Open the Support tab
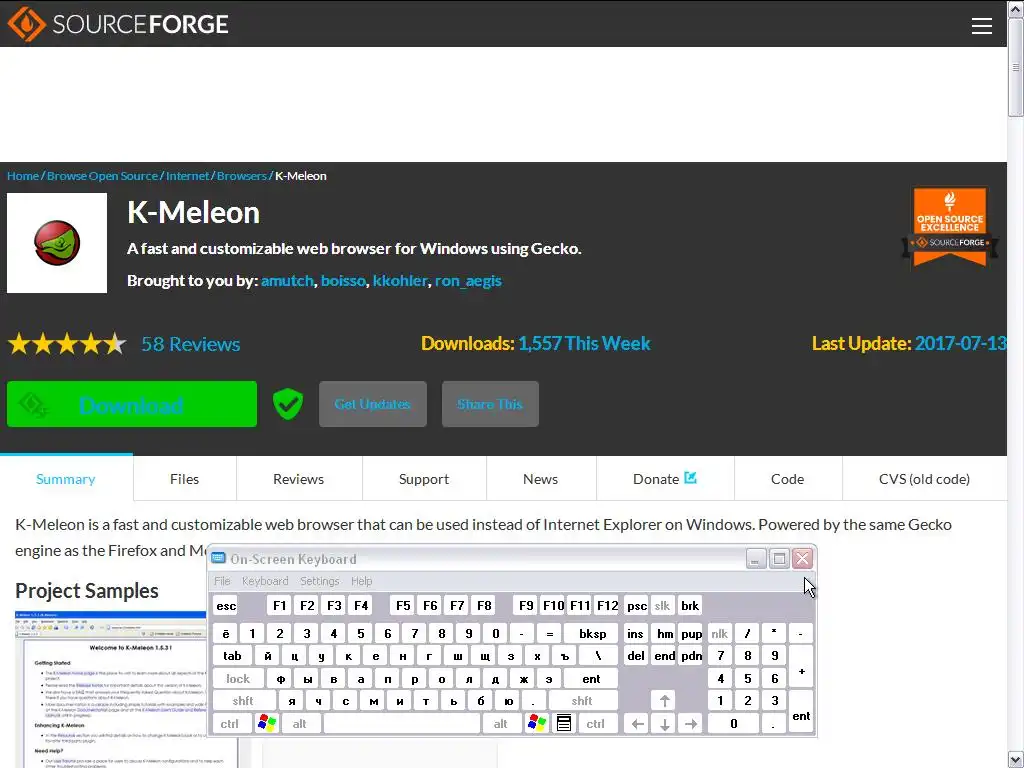The width and height of the screenshot is (1024, 768). click(424, 479)
